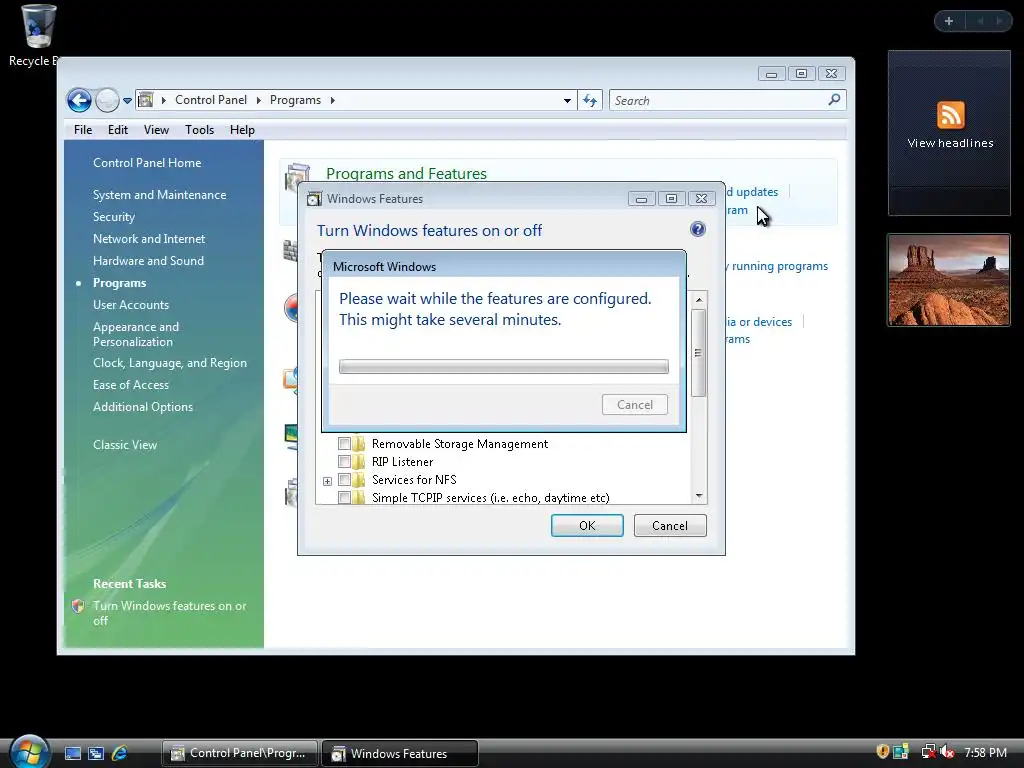Image resolution: width=1024 pixels, height=768 pixels.
Task: Click the Services for NFS folder icon
Action: pyautogui.click(x=359, y=479)
